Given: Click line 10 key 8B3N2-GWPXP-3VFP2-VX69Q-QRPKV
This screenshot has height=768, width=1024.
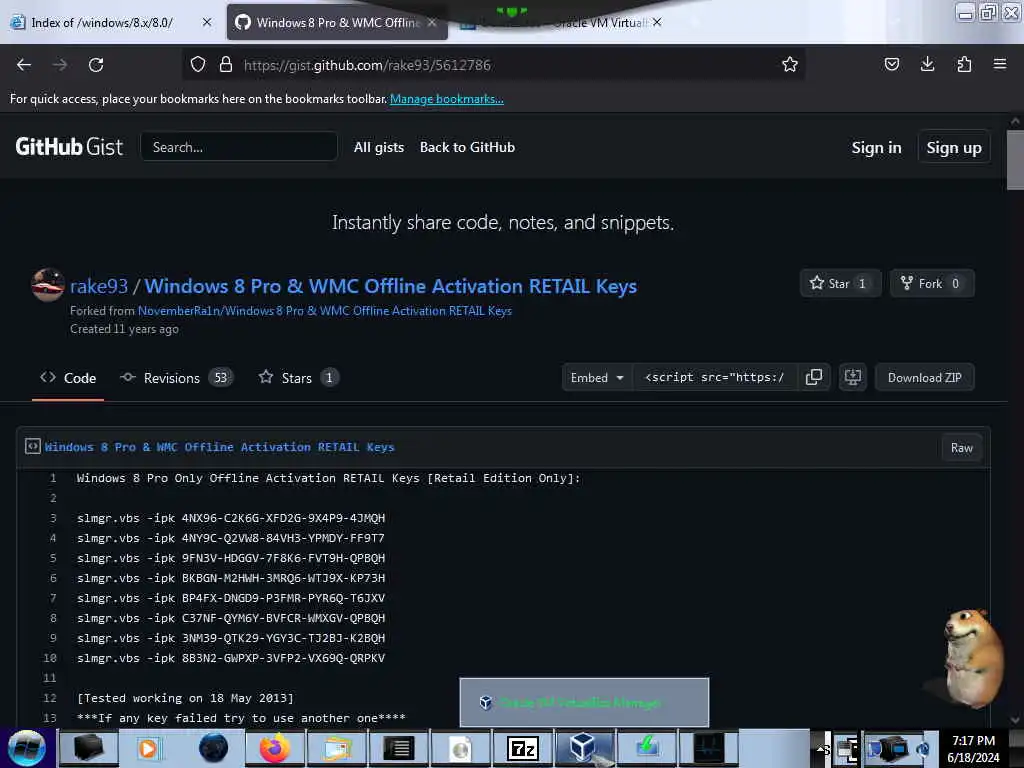Looking at the screenshot, I should (x=283, y=658).
